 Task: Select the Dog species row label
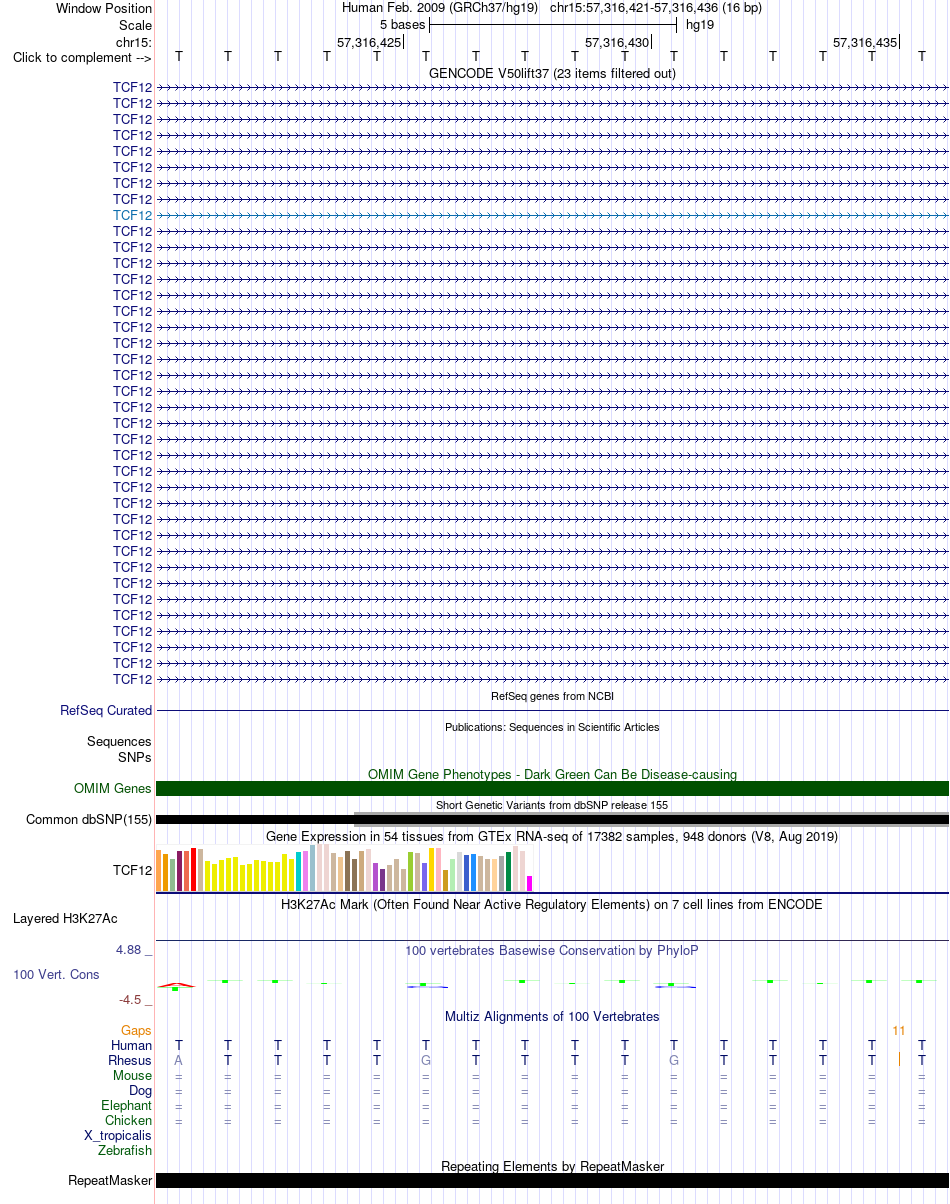140,1090
